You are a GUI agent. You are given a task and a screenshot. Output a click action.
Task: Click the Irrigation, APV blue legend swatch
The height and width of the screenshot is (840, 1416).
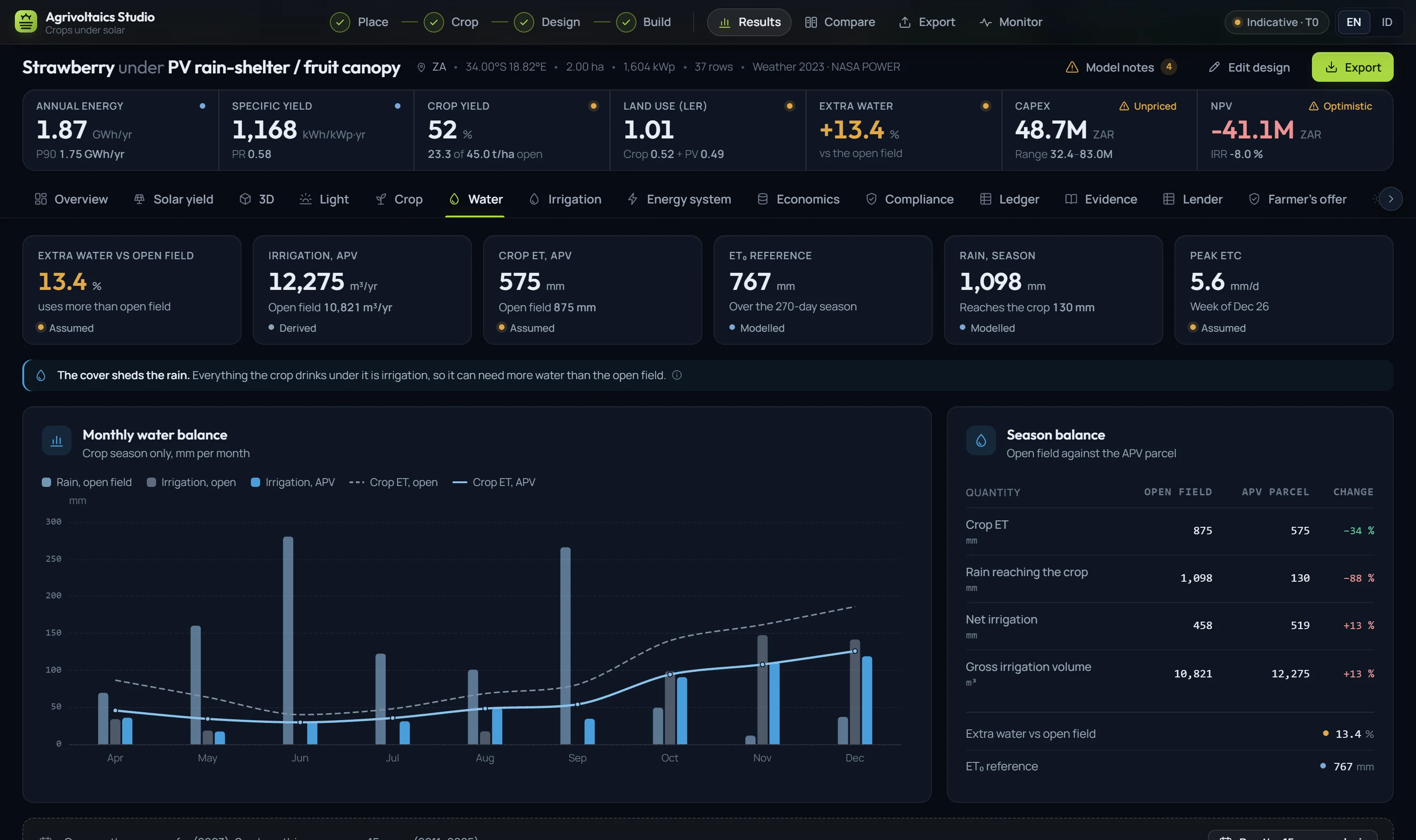[255, 482]
